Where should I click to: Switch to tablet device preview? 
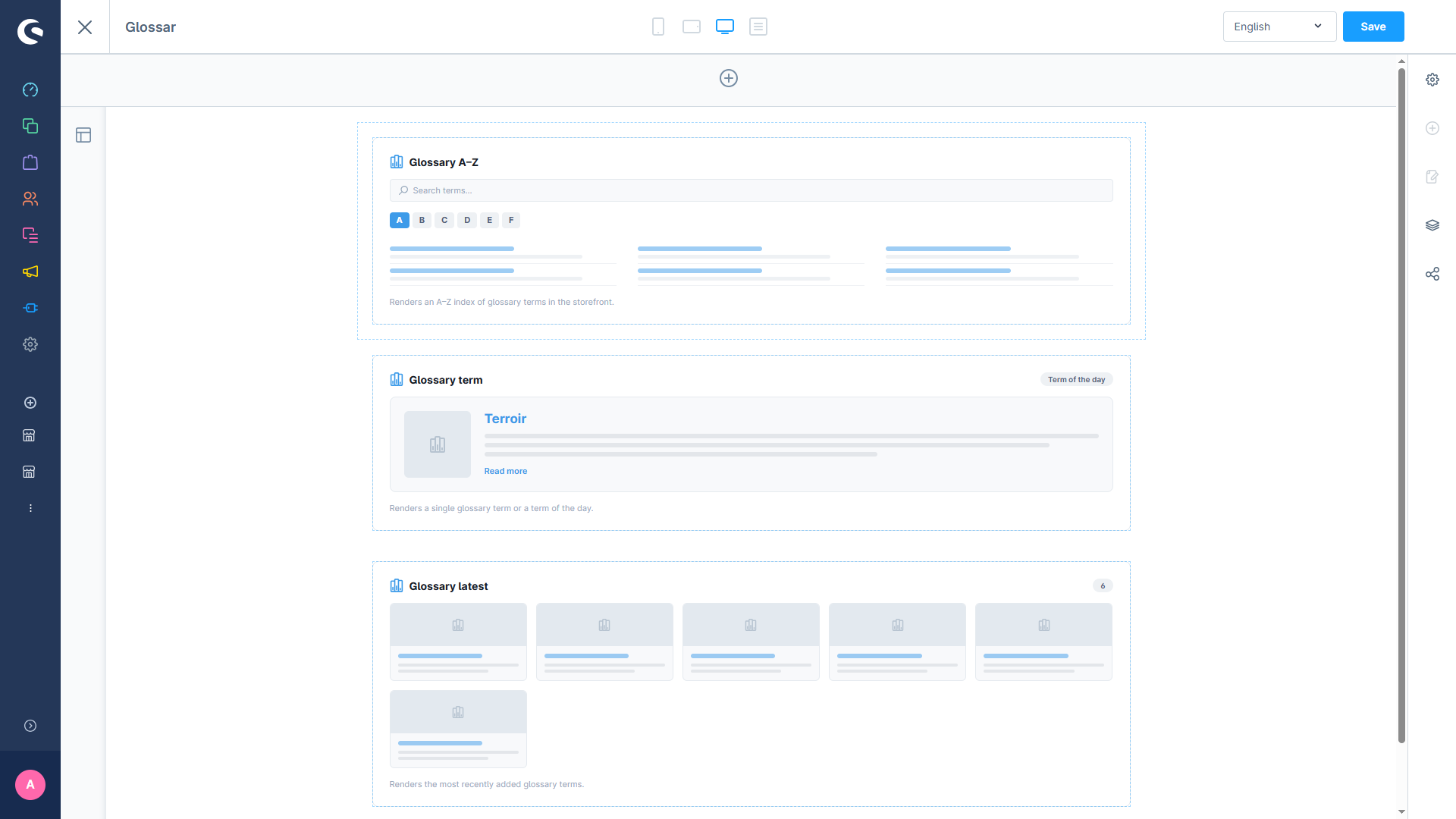click(692, 27)
